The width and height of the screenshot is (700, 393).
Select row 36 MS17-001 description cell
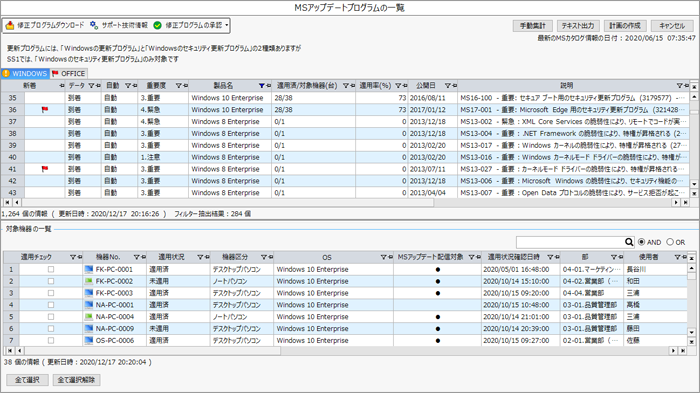(572, 109)
